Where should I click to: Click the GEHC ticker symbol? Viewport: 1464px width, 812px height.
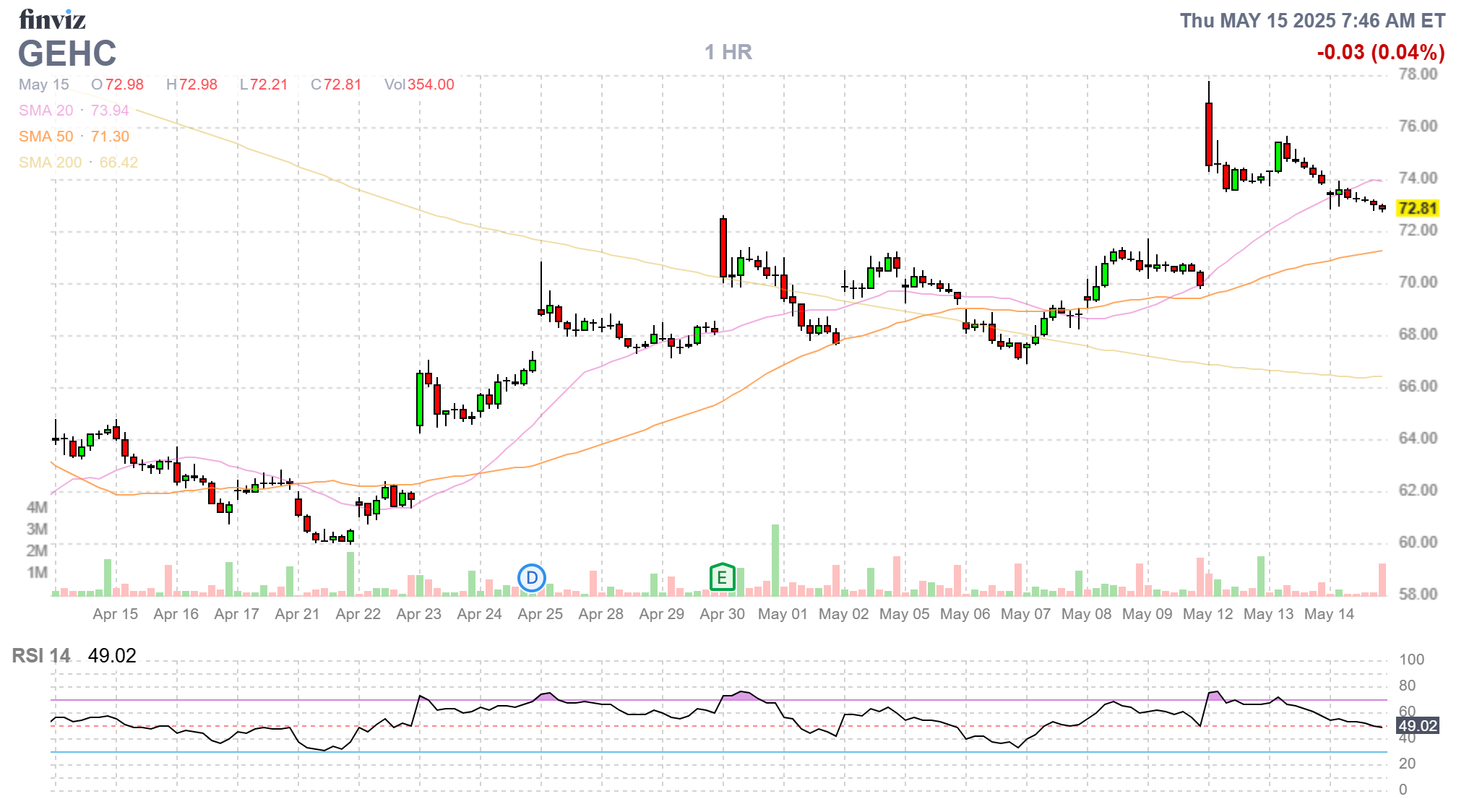pyautogui.click(x=67, y=53)
